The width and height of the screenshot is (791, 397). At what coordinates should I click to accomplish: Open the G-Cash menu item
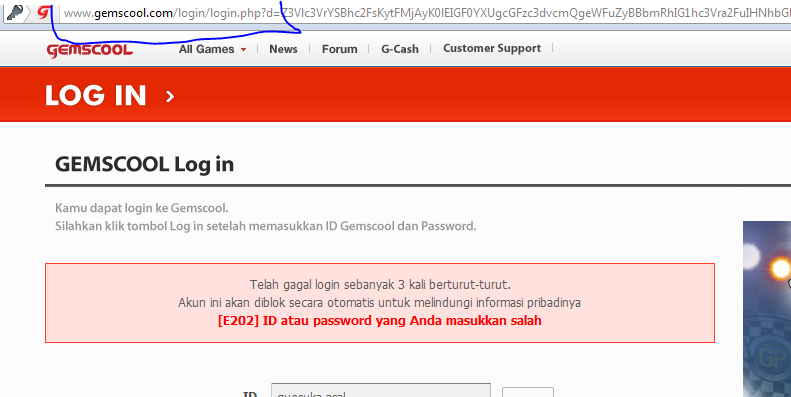tap(400, 49)
